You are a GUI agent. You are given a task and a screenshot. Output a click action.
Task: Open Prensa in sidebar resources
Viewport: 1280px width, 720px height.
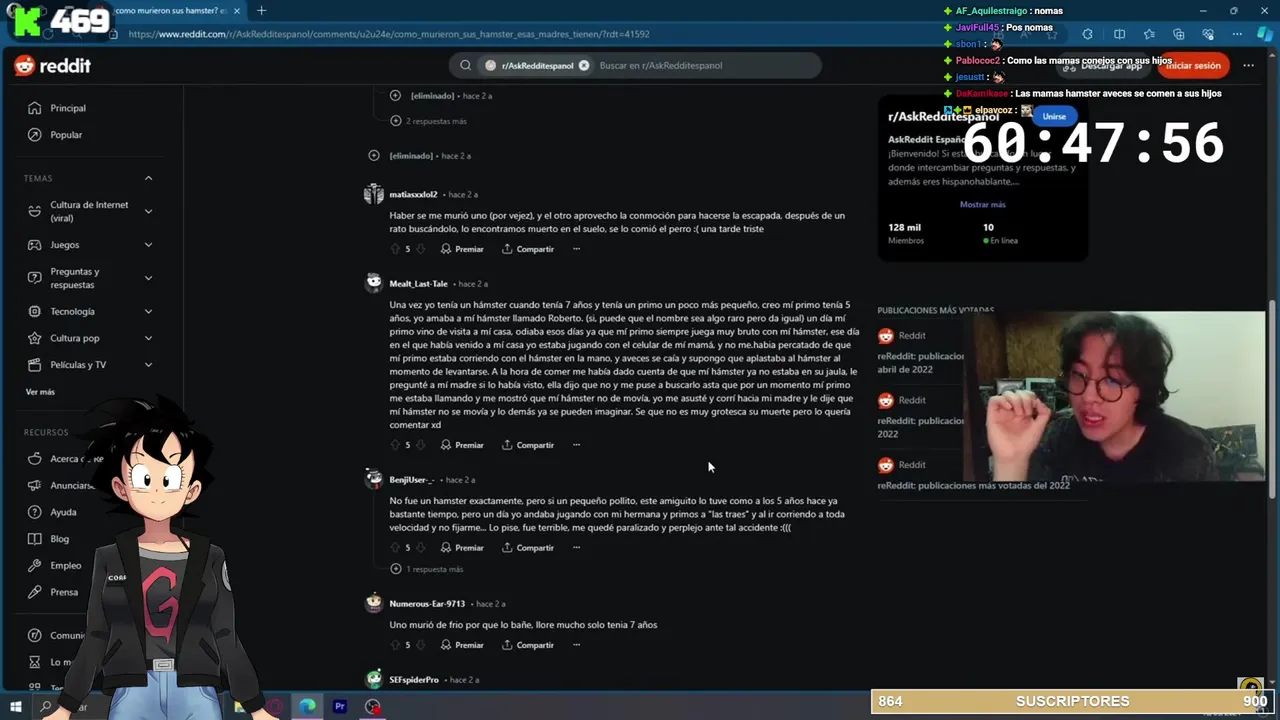pos(64,592)
